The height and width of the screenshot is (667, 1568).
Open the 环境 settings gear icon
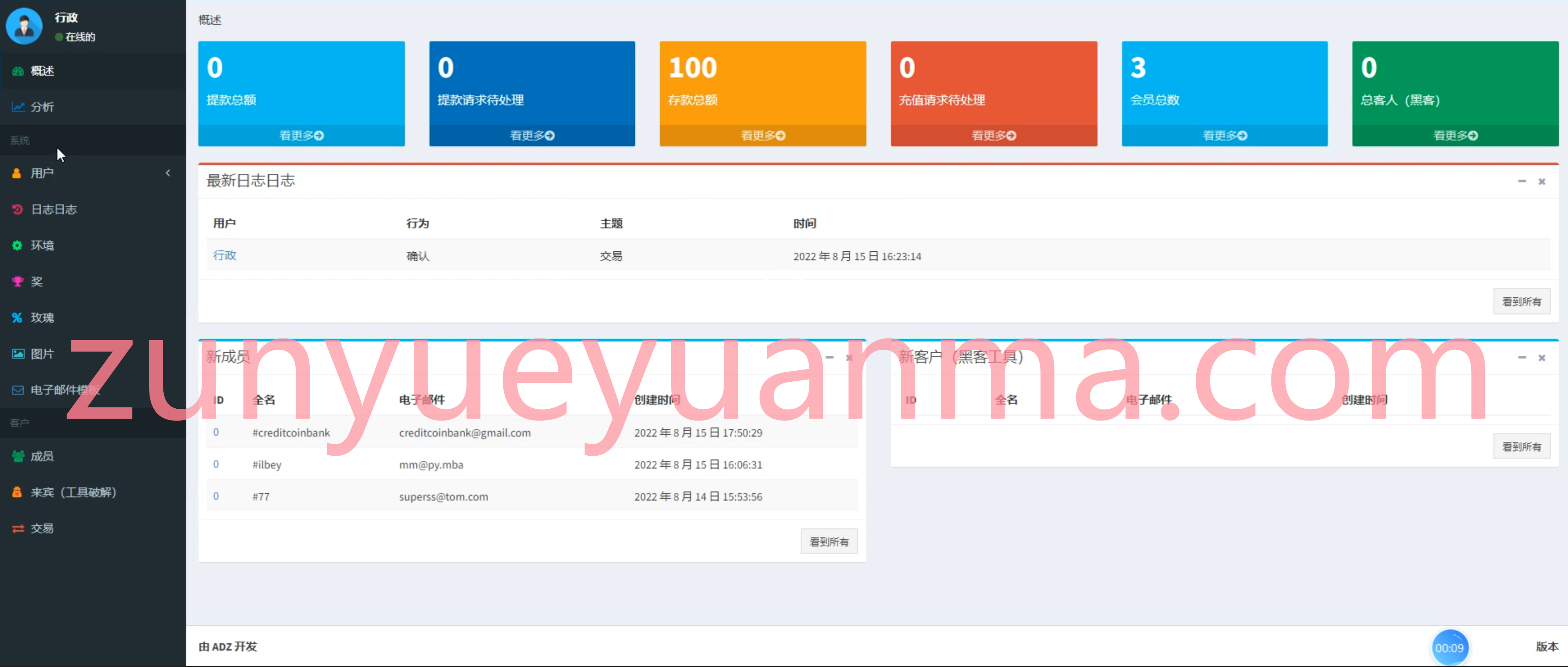pos(17,246)
